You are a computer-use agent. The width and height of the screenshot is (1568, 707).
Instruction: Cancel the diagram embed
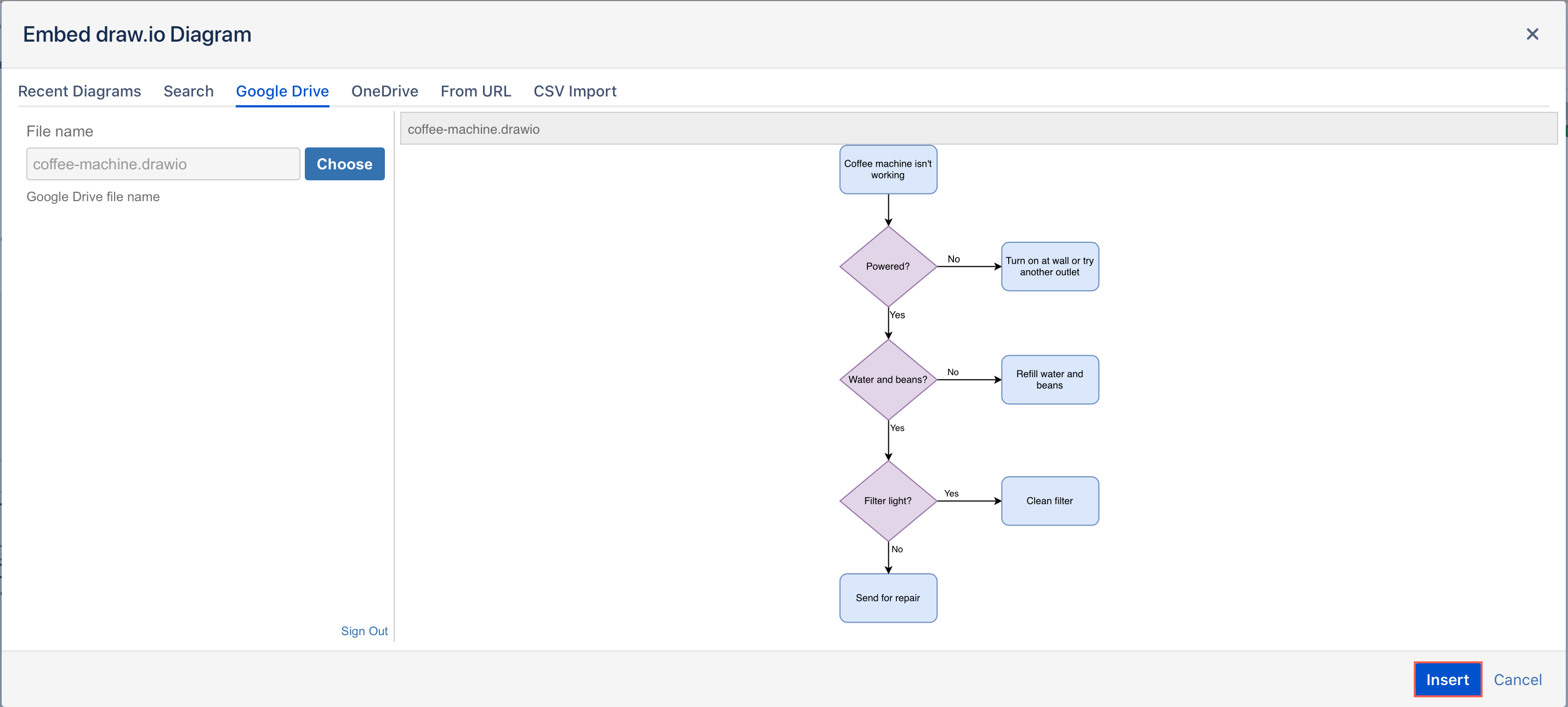tap(1518, 680)
